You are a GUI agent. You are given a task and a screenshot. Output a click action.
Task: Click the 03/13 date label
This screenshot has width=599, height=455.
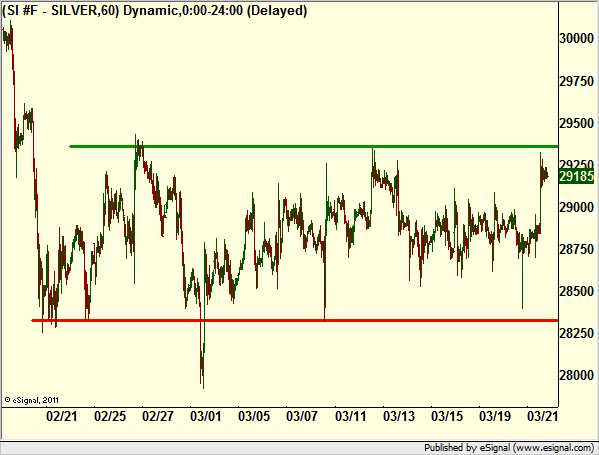tap(399, 416)
